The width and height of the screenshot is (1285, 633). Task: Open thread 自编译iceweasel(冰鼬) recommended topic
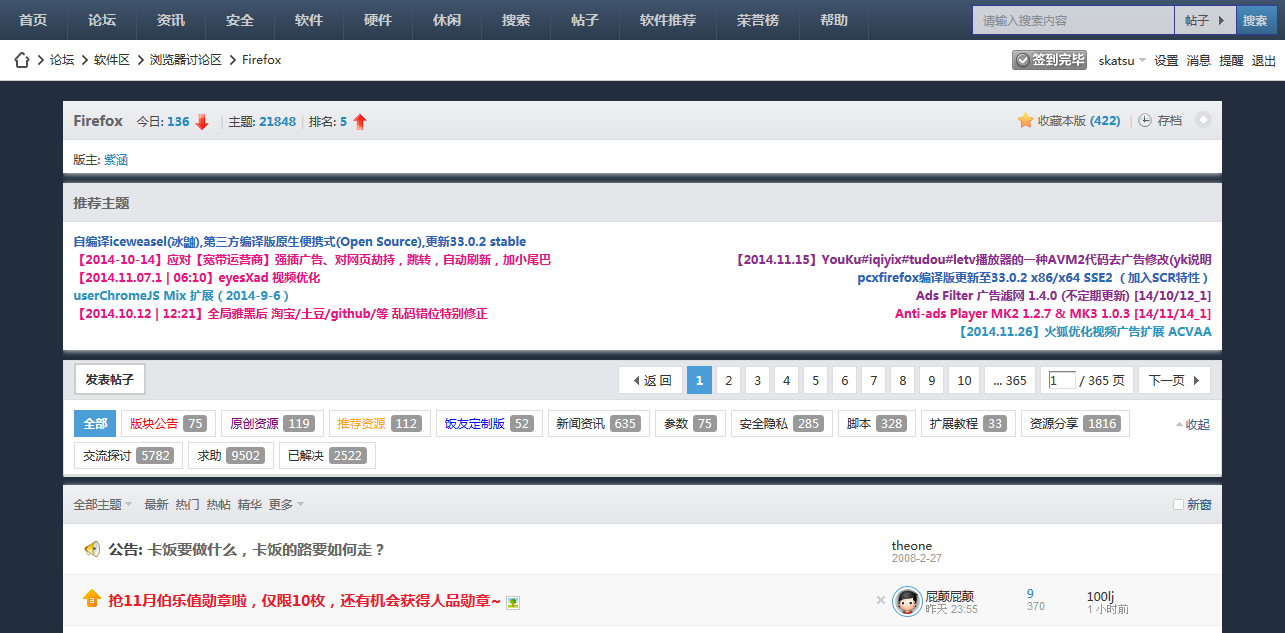pos(300,242)
